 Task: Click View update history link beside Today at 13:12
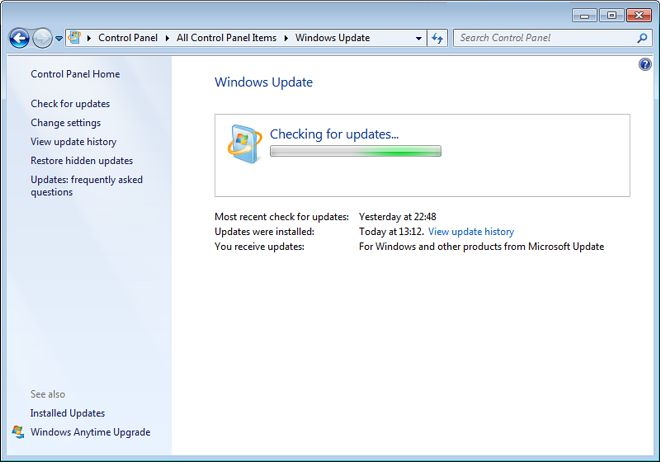pos(471,231)
